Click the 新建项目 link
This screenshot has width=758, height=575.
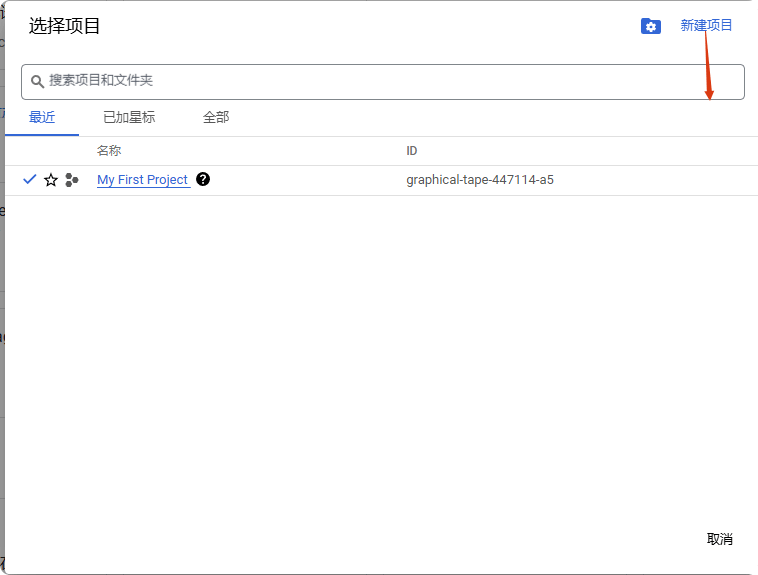[706, 25]
